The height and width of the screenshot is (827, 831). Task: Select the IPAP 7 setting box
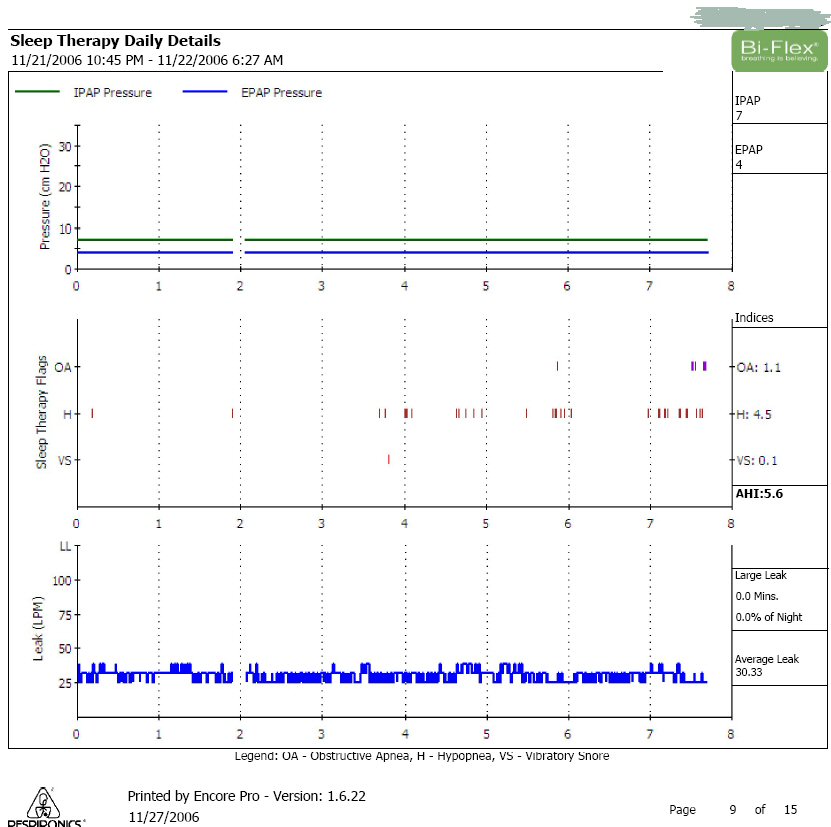(x=779, y=108)
